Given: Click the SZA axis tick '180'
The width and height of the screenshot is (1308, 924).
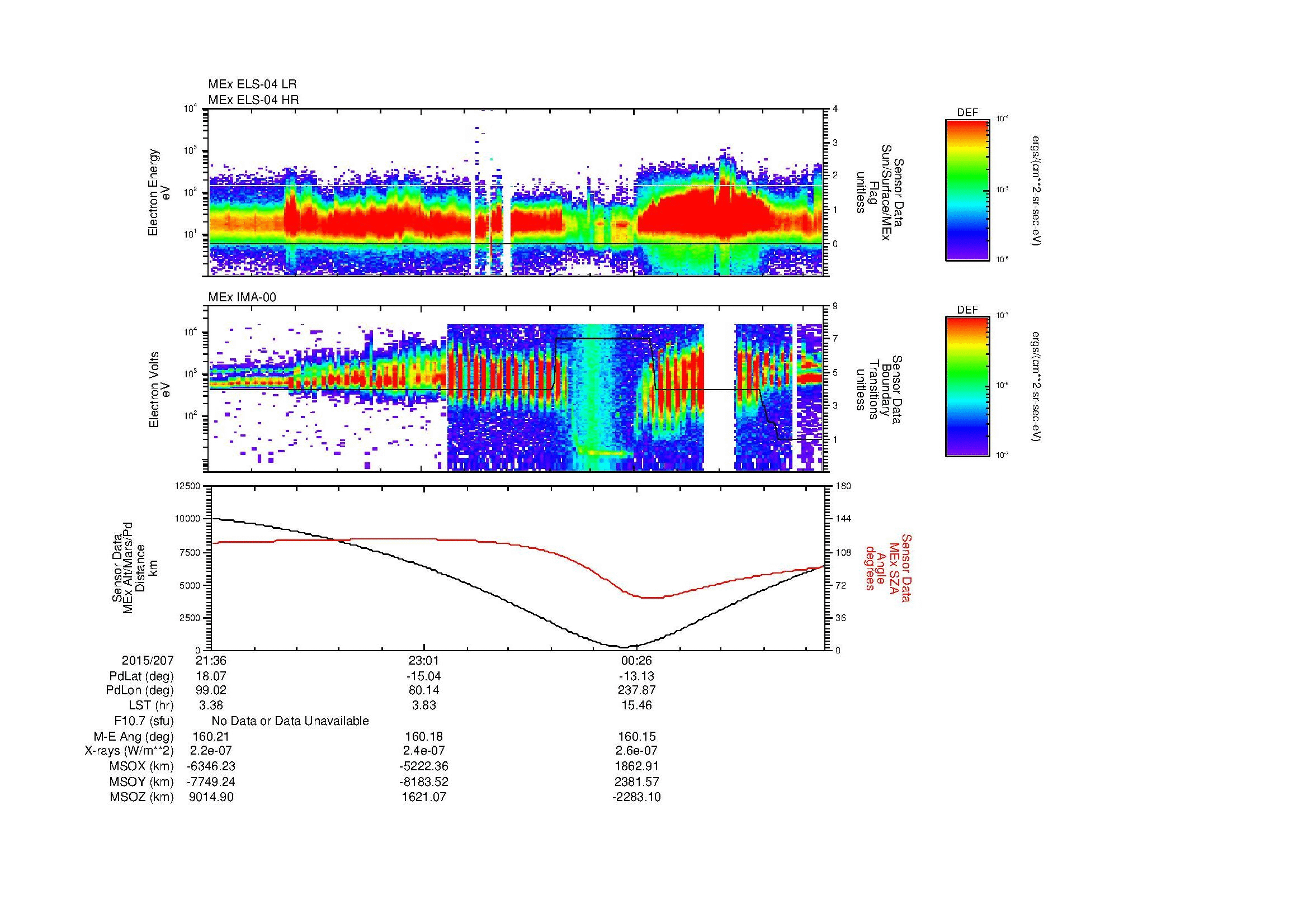Looking at the screenshot, I should [x=843, y=486].
